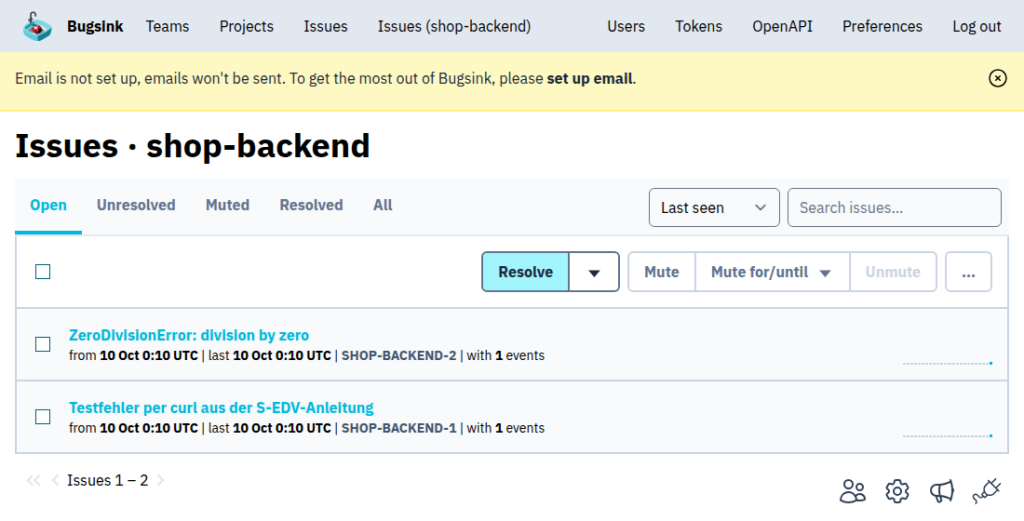Open SDK setup via plug icon

986,492
